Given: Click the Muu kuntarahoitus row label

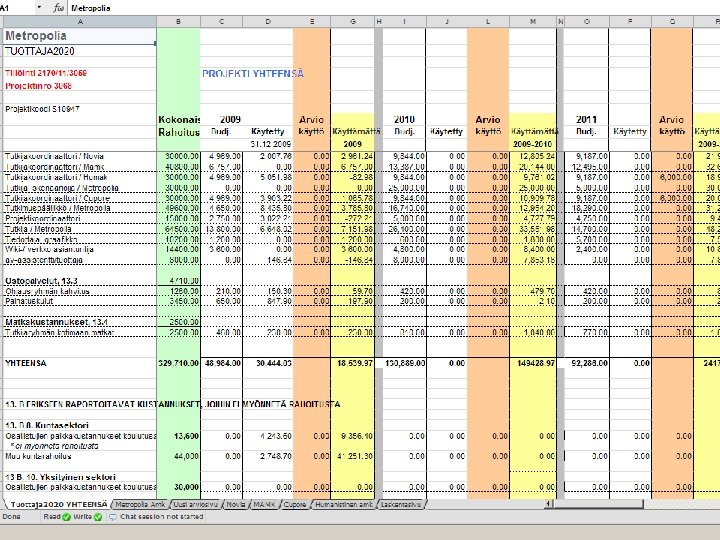Looking at the screenshot, I should pyautogui.click(x=80, y=456).
